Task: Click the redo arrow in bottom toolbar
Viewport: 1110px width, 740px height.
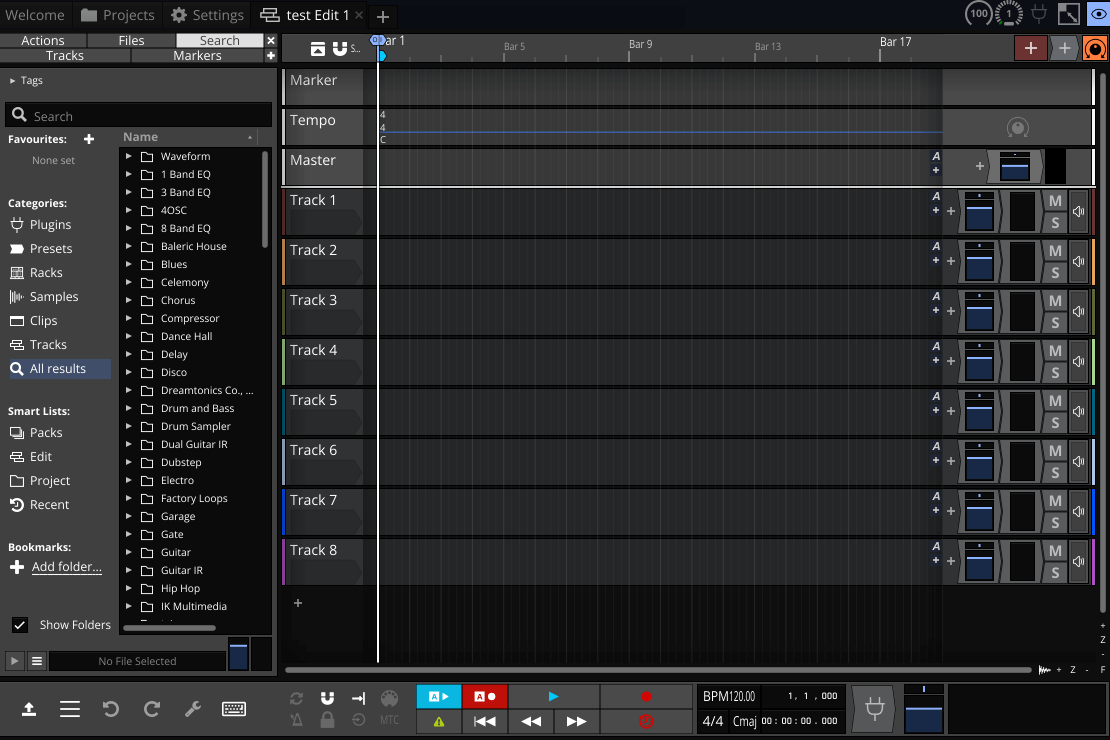Action: [x=152, y=709]
